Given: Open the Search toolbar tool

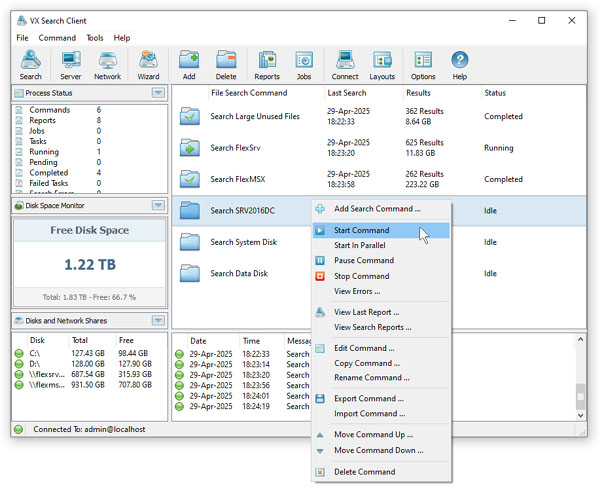Looking at the screenshot, I should pos(31,65).
